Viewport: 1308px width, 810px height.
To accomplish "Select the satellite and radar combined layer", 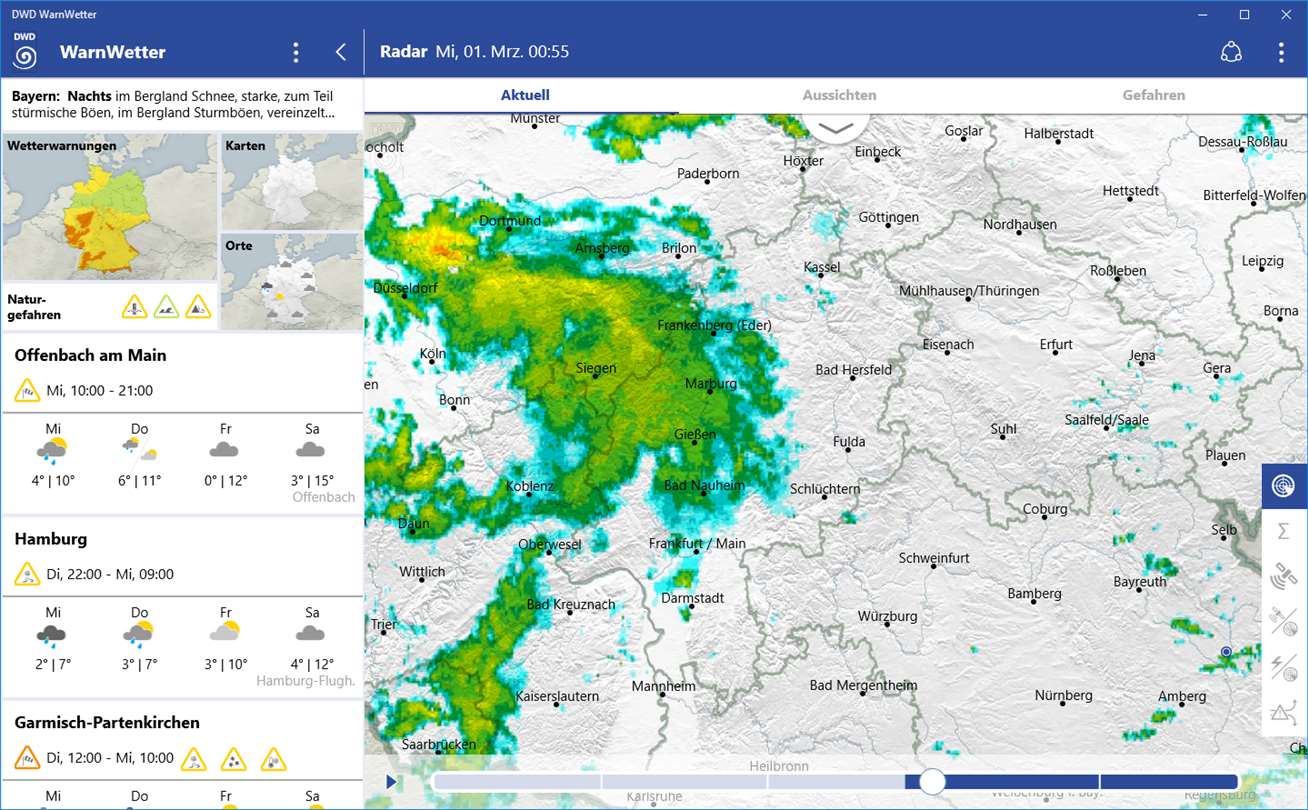I will (x=1284, y=622).
